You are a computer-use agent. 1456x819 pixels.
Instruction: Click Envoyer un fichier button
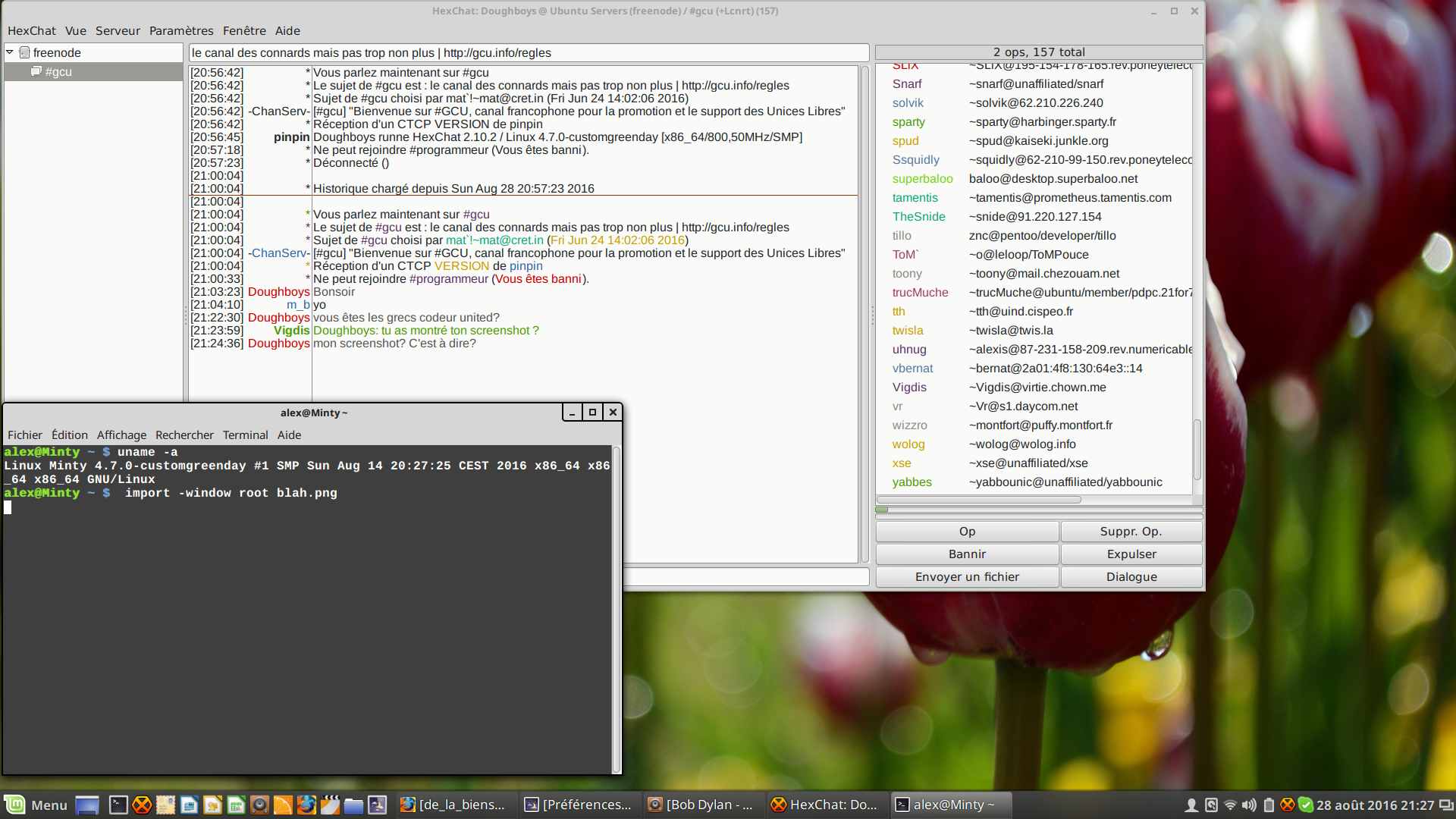pyautogui.click(x=967, y=577)
